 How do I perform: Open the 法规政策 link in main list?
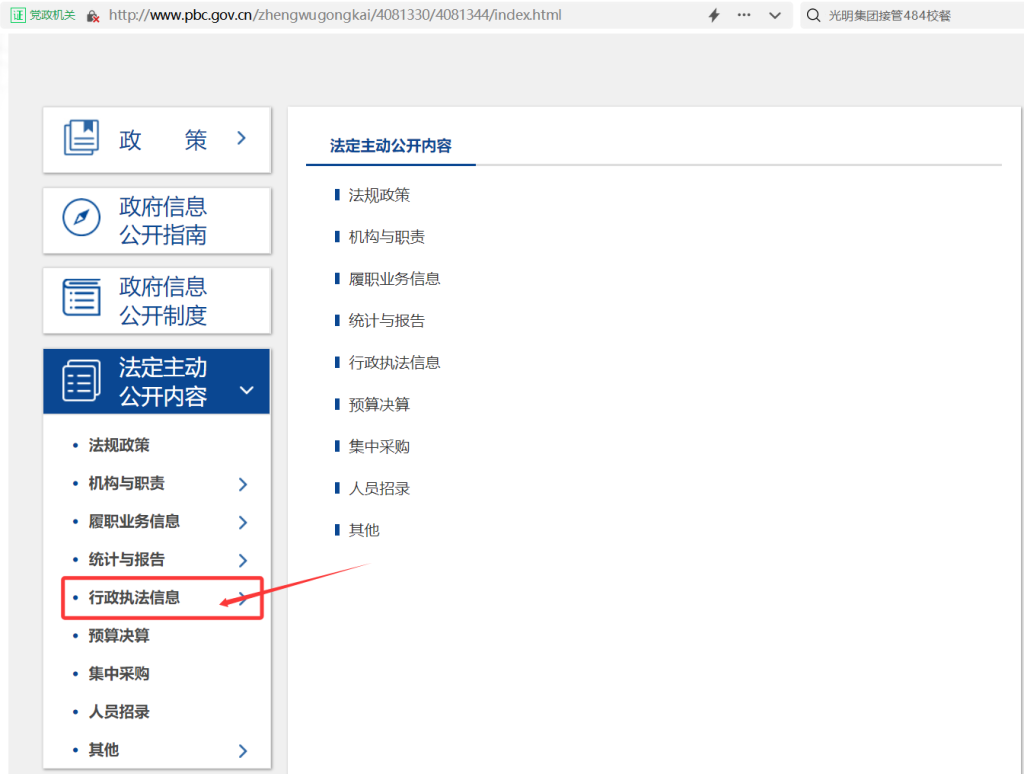pyautogui.click(x=379, y=195)
